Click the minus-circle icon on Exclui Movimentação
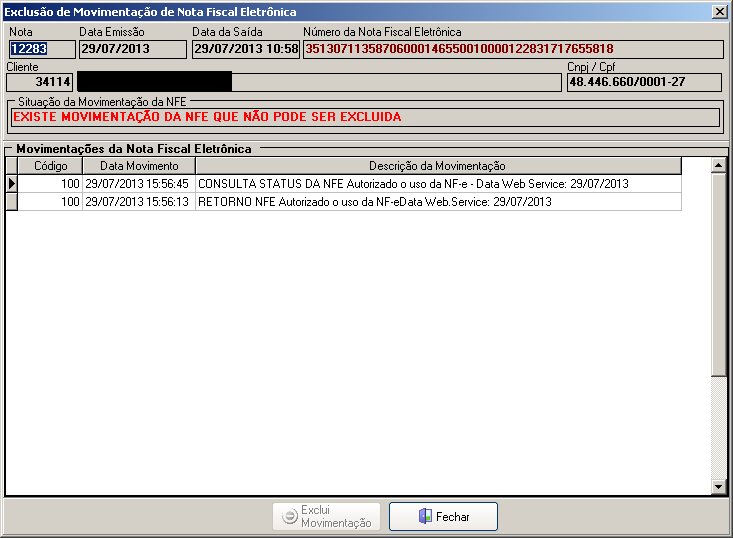 tap(290, 516)
